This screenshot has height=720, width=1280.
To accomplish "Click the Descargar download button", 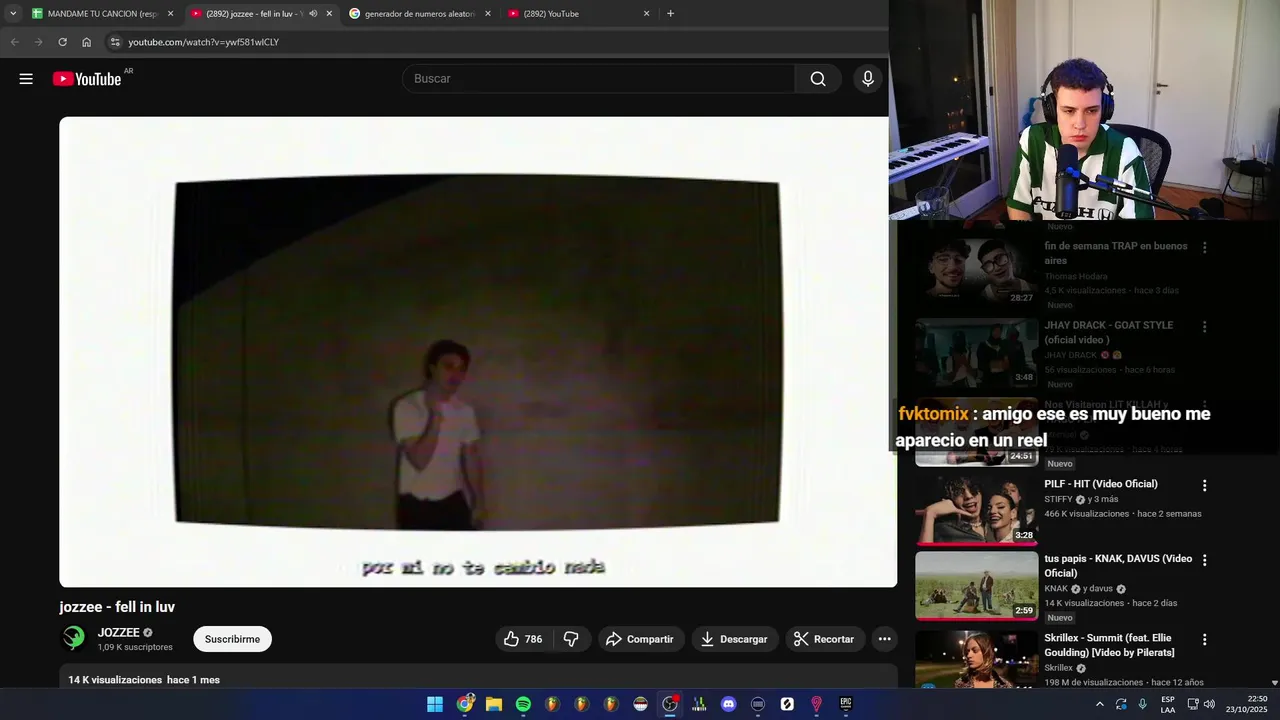I will pos(734,639).
